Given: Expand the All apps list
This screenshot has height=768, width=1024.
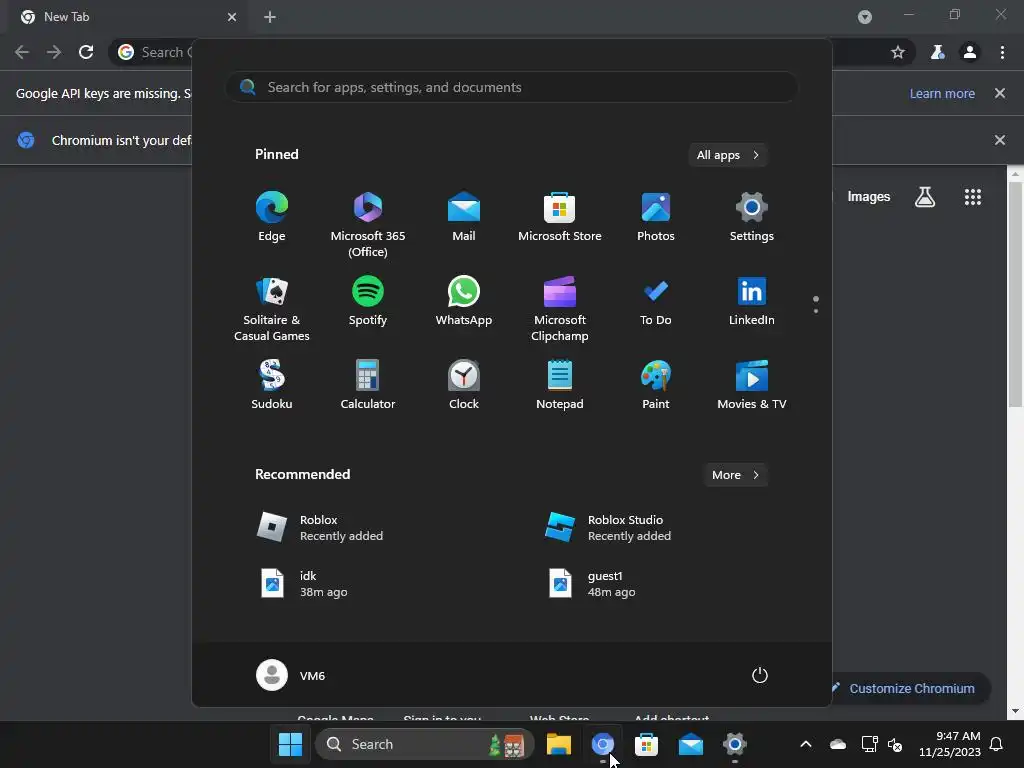Looking at the screenshot, I should (x=728, y=155).
